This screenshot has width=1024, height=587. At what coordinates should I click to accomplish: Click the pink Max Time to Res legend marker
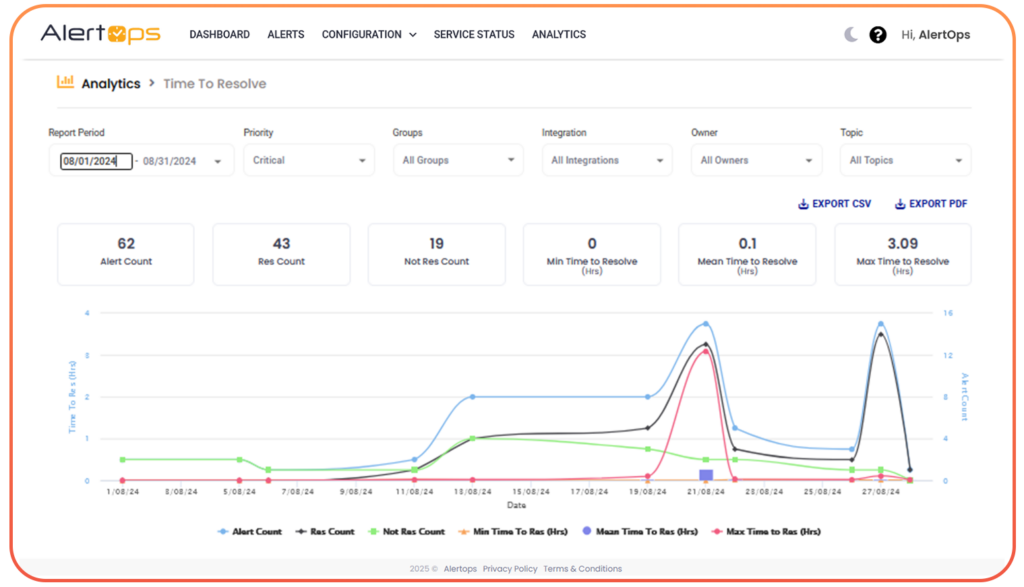(717, 531)
